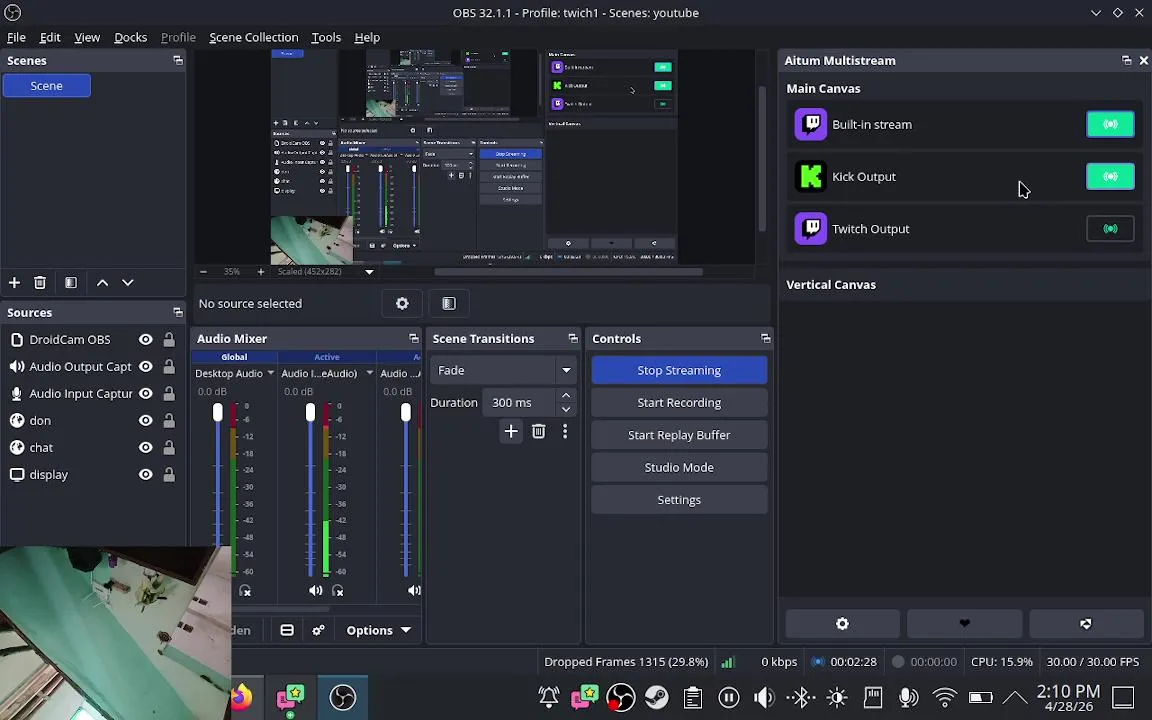Delete the scene transition with the trash icon
The width and height of the screenshot is (1152, 720).
coord(539,431)
